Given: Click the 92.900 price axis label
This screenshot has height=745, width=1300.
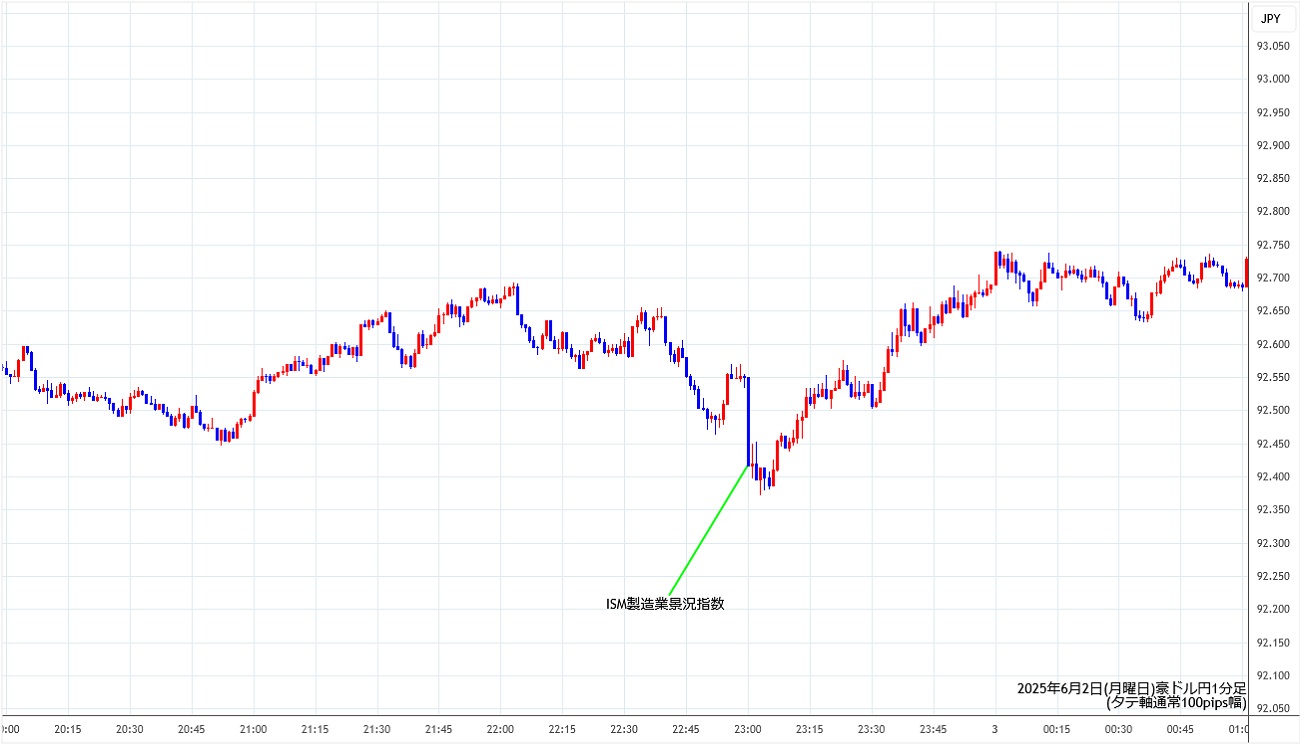Looking at the screenshot, I should (x=1274, y=145).
